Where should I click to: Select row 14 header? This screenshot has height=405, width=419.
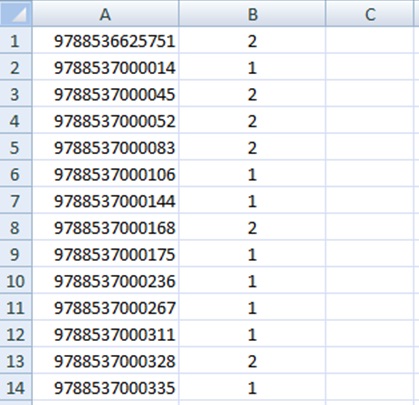(16, 387)
